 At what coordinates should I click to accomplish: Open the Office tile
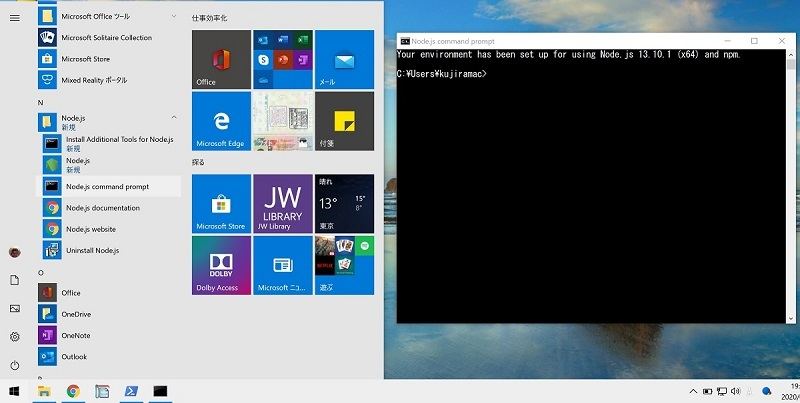221,59
